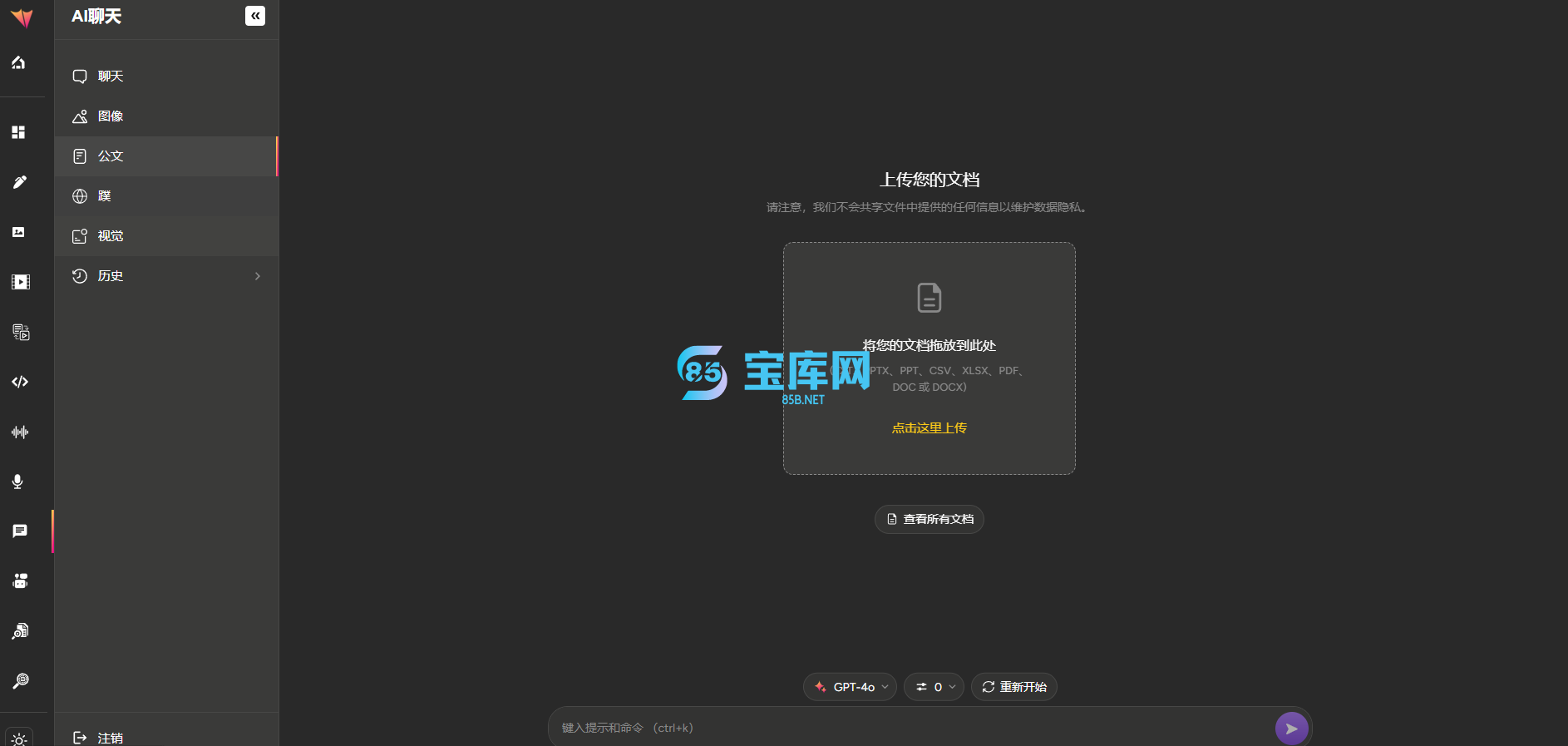Open the audio waveform icon
The image size is (1568, 746).
(x=20, y=432)
